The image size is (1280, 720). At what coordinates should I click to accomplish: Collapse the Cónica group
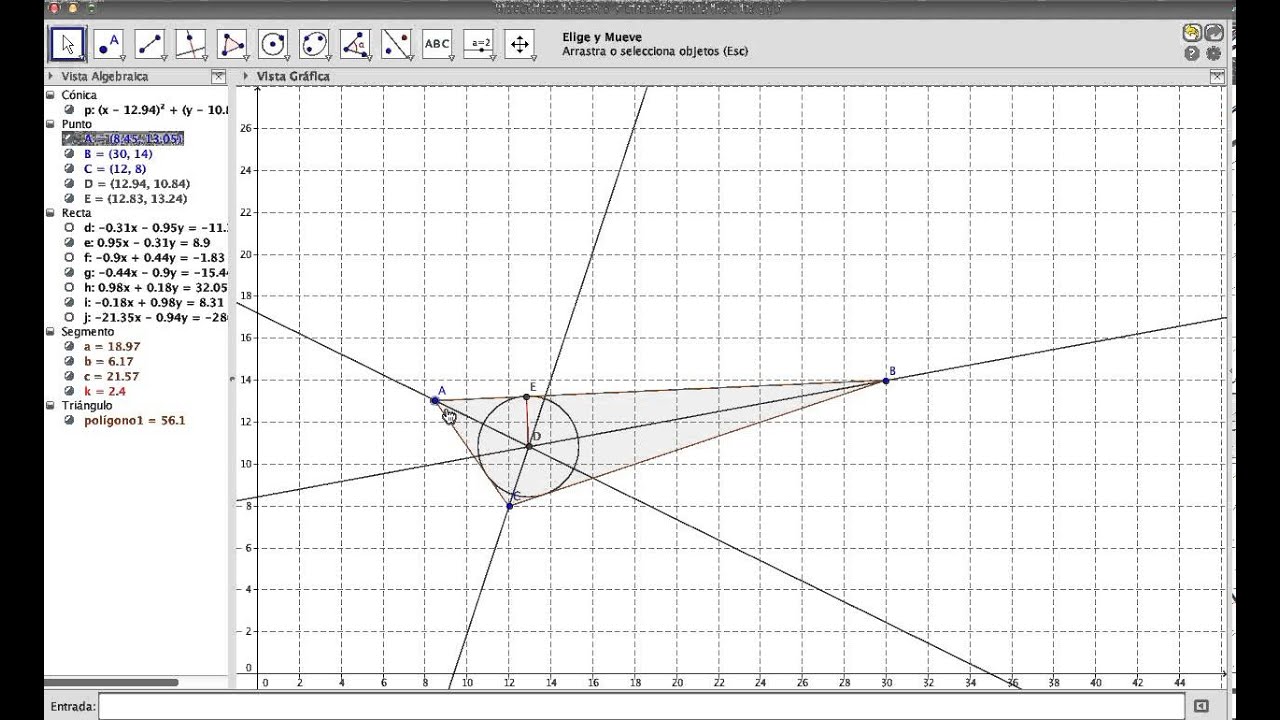point(51,95)
